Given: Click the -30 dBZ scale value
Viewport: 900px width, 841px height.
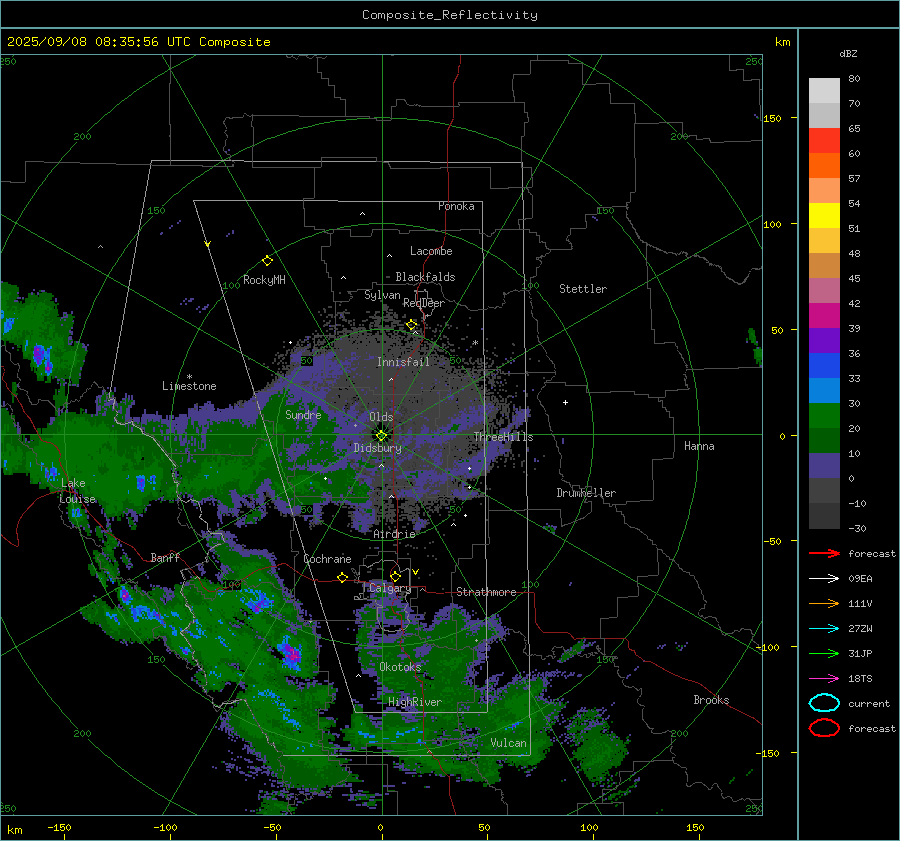Looking at the screenshot, I should coord(857,528).
